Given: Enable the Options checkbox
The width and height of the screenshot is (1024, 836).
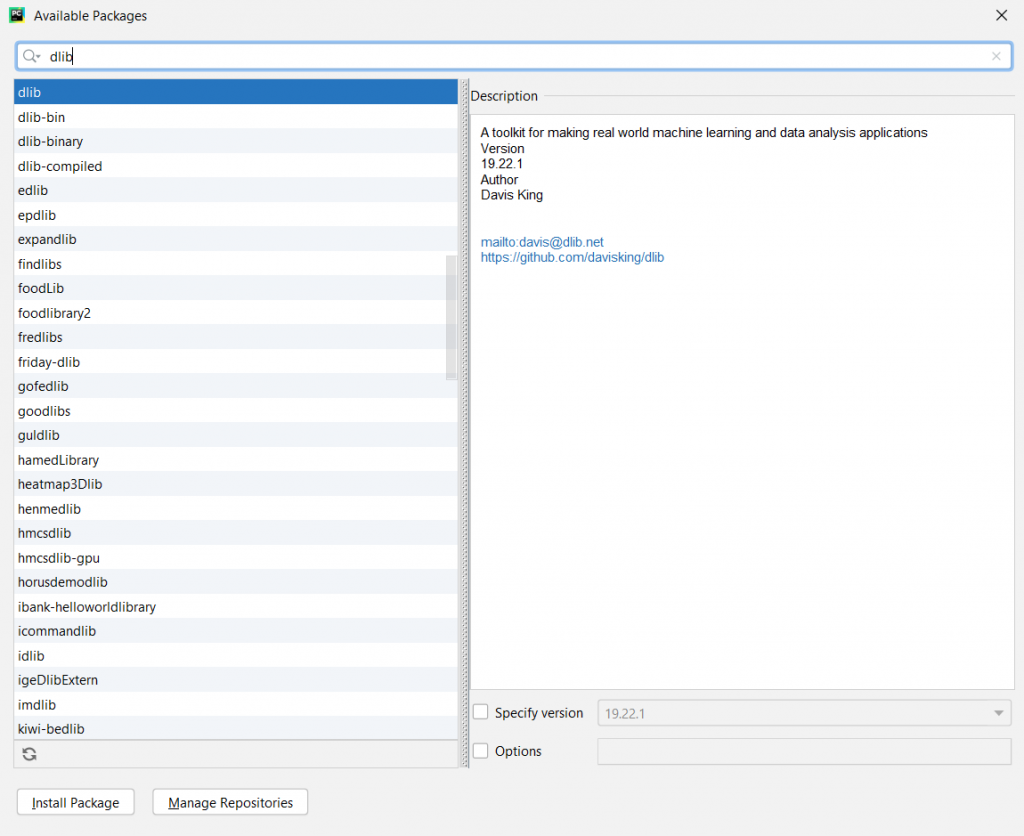Looking at the screenshot, I should tap(480, 750).
